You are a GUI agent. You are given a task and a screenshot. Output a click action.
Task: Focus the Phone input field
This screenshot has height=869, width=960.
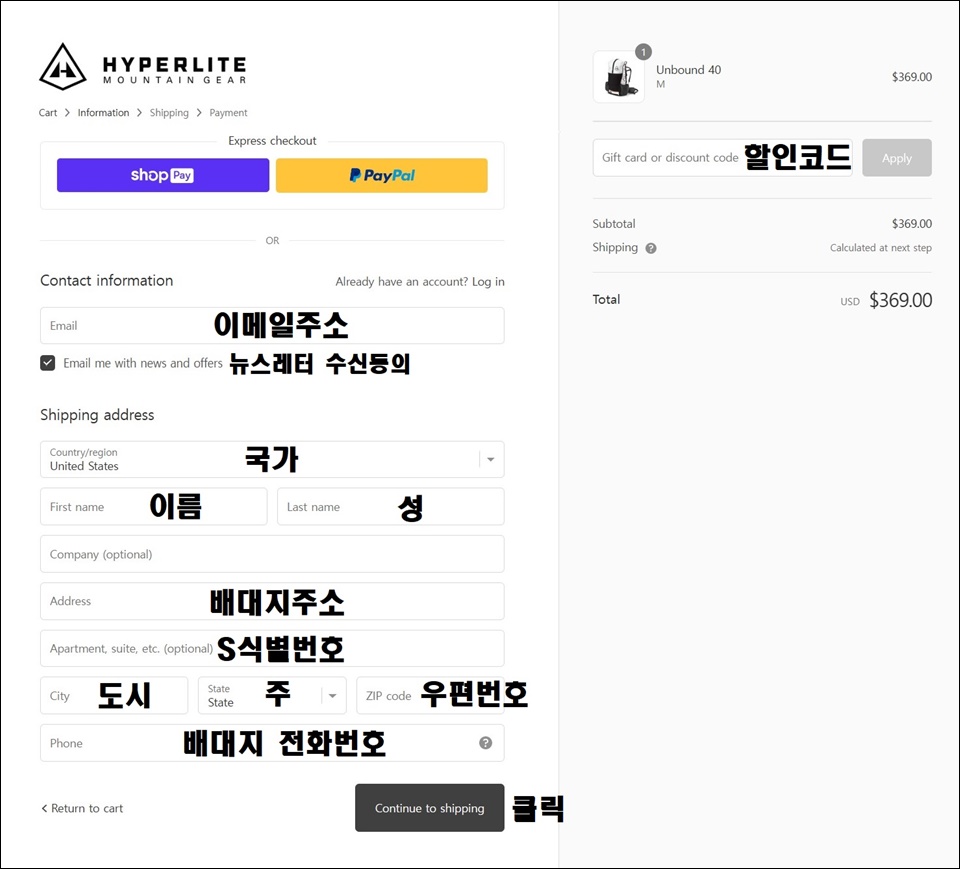tap(272, 743)
